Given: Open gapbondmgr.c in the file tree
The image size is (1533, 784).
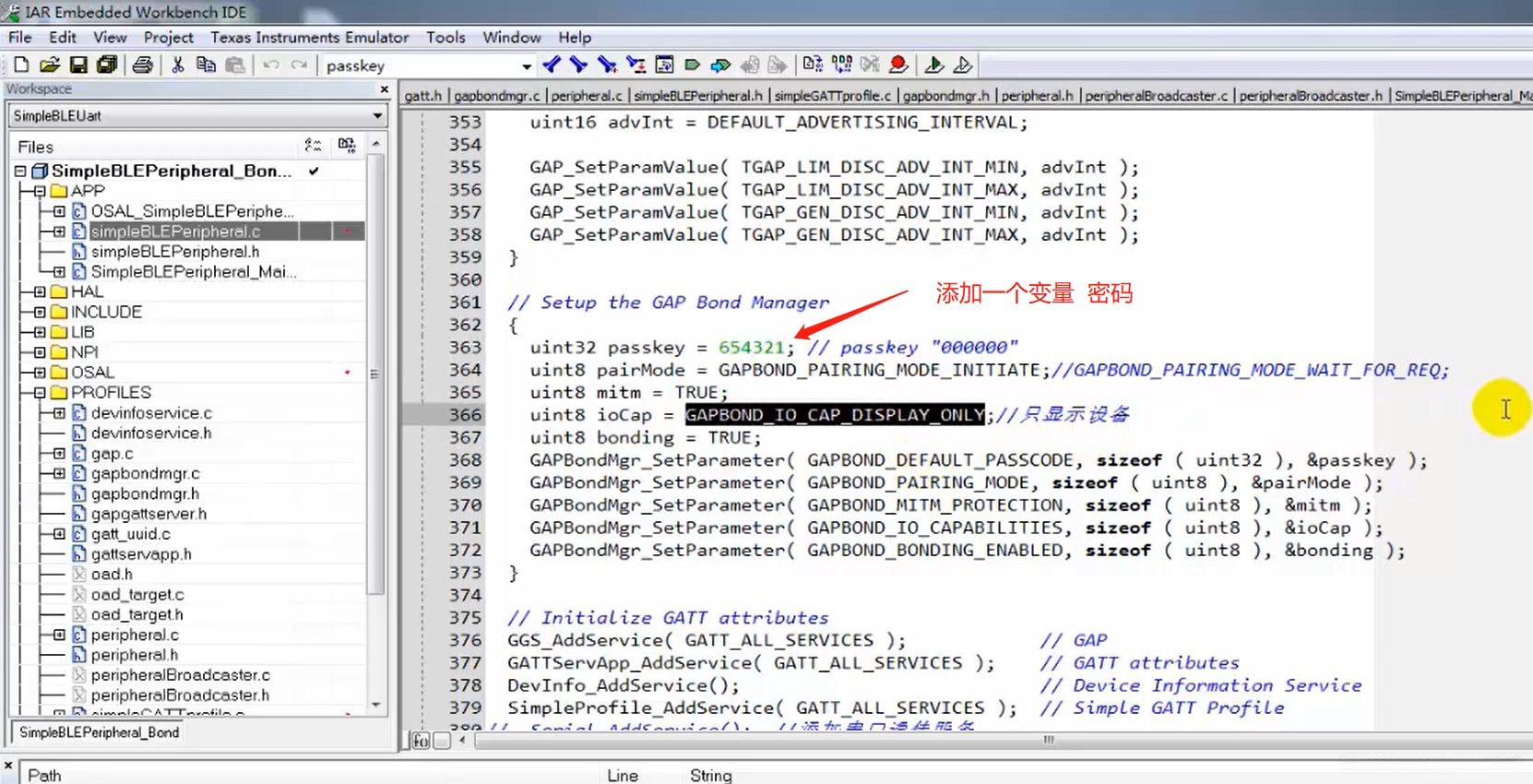Looking at the screenshot, I should point(145,473).
